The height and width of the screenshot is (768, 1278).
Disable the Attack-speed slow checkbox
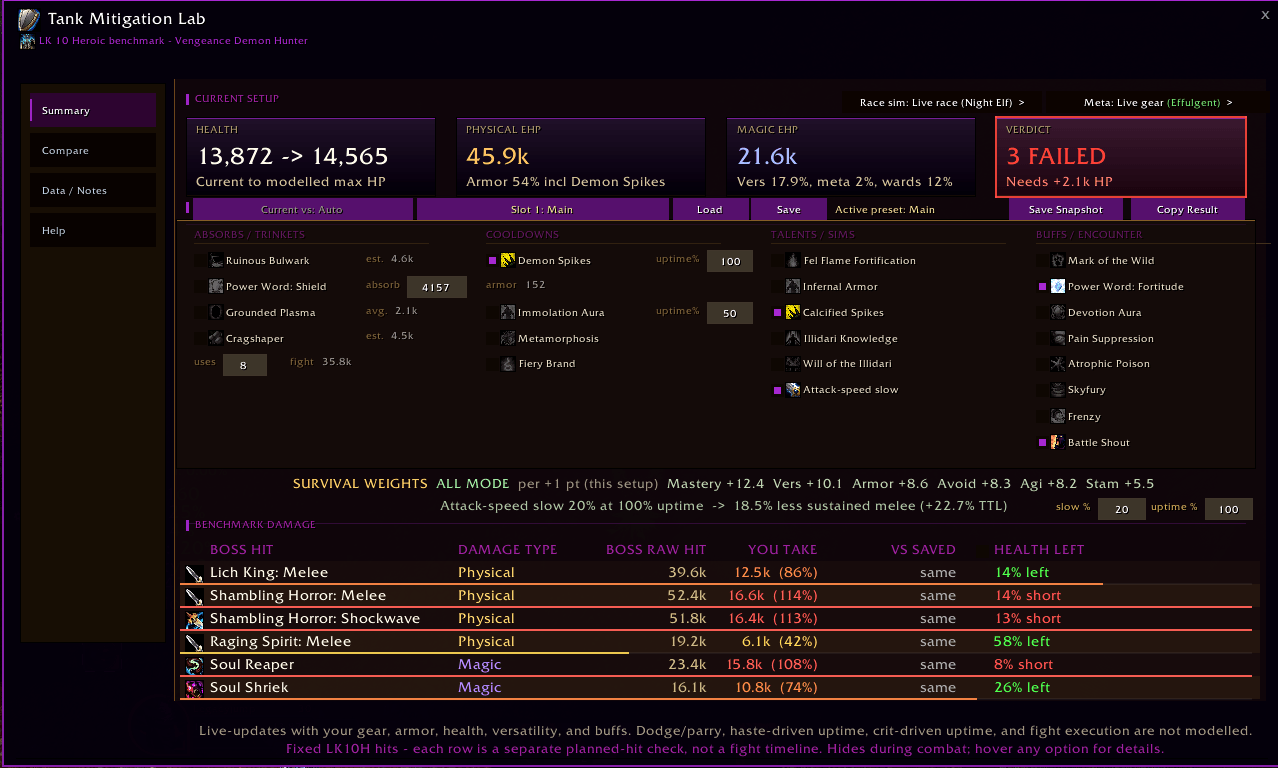[x=778, y=390]
